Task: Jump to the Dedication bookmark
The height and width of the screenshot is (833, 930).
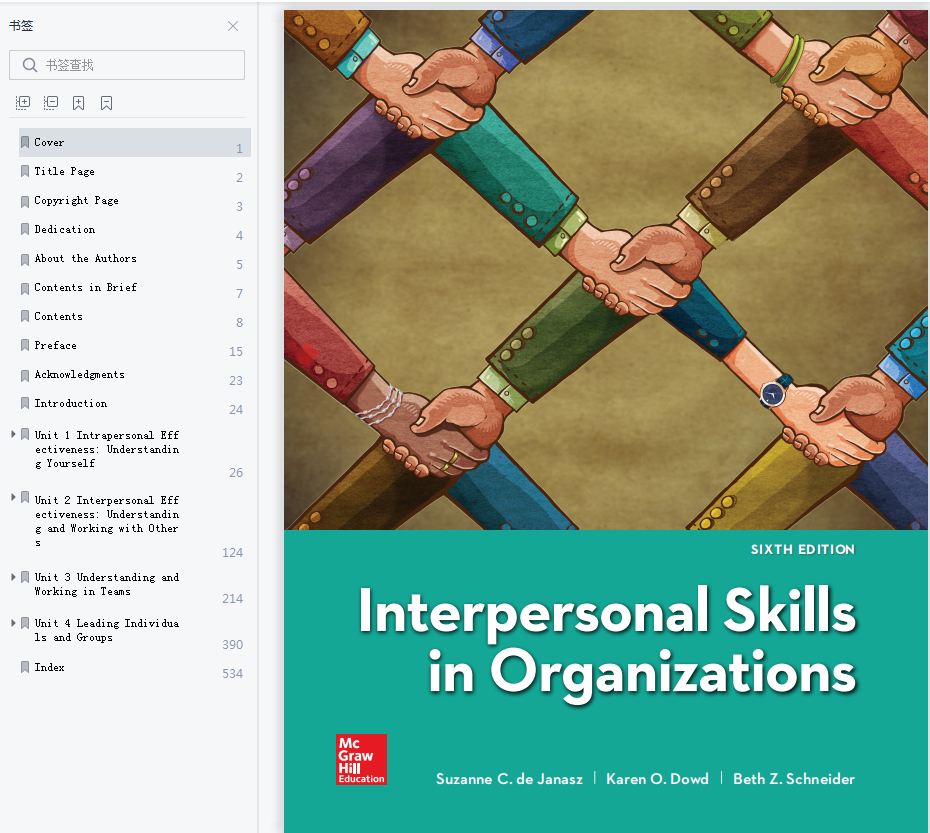Action: tap(64, 230)
